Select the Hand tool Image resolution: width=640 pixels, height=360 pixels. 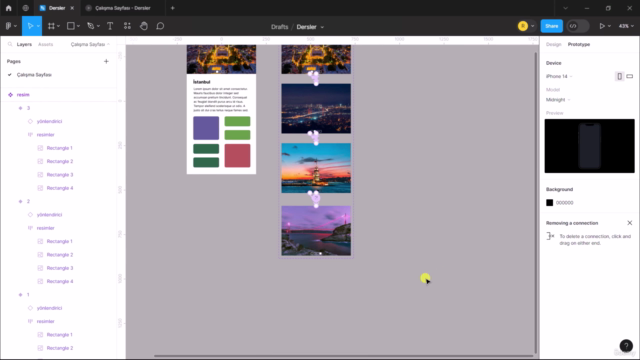[x=144, y=26]
